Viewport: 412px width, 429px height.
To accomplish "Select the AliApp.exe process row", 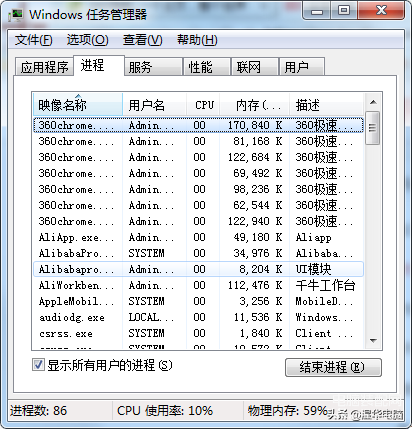I will (x=198, y=237).
